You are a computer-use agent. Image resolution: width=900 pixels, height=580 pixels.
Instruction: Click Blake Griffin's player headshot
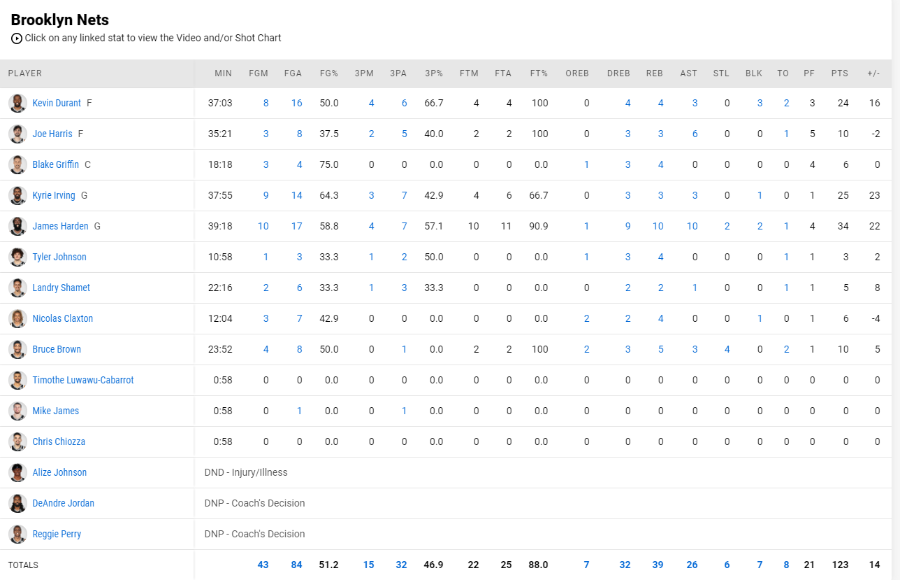coord(18,165)
